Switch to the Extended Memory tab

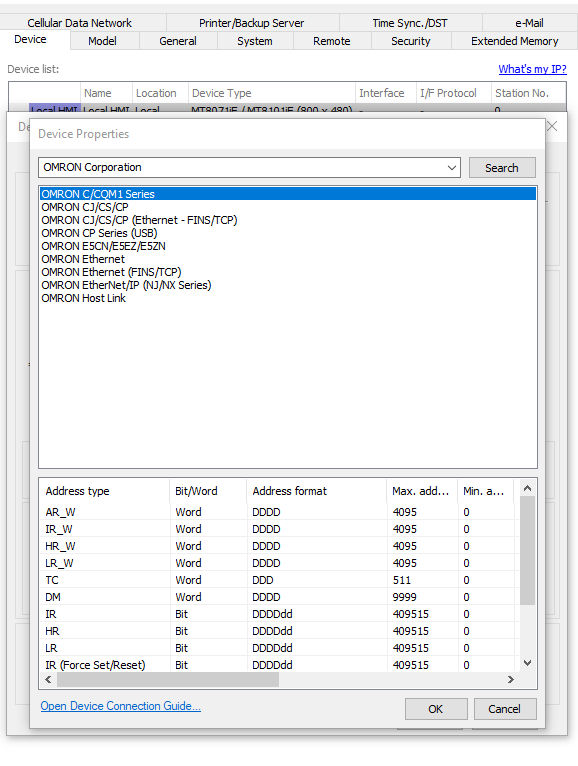point(514,41)
